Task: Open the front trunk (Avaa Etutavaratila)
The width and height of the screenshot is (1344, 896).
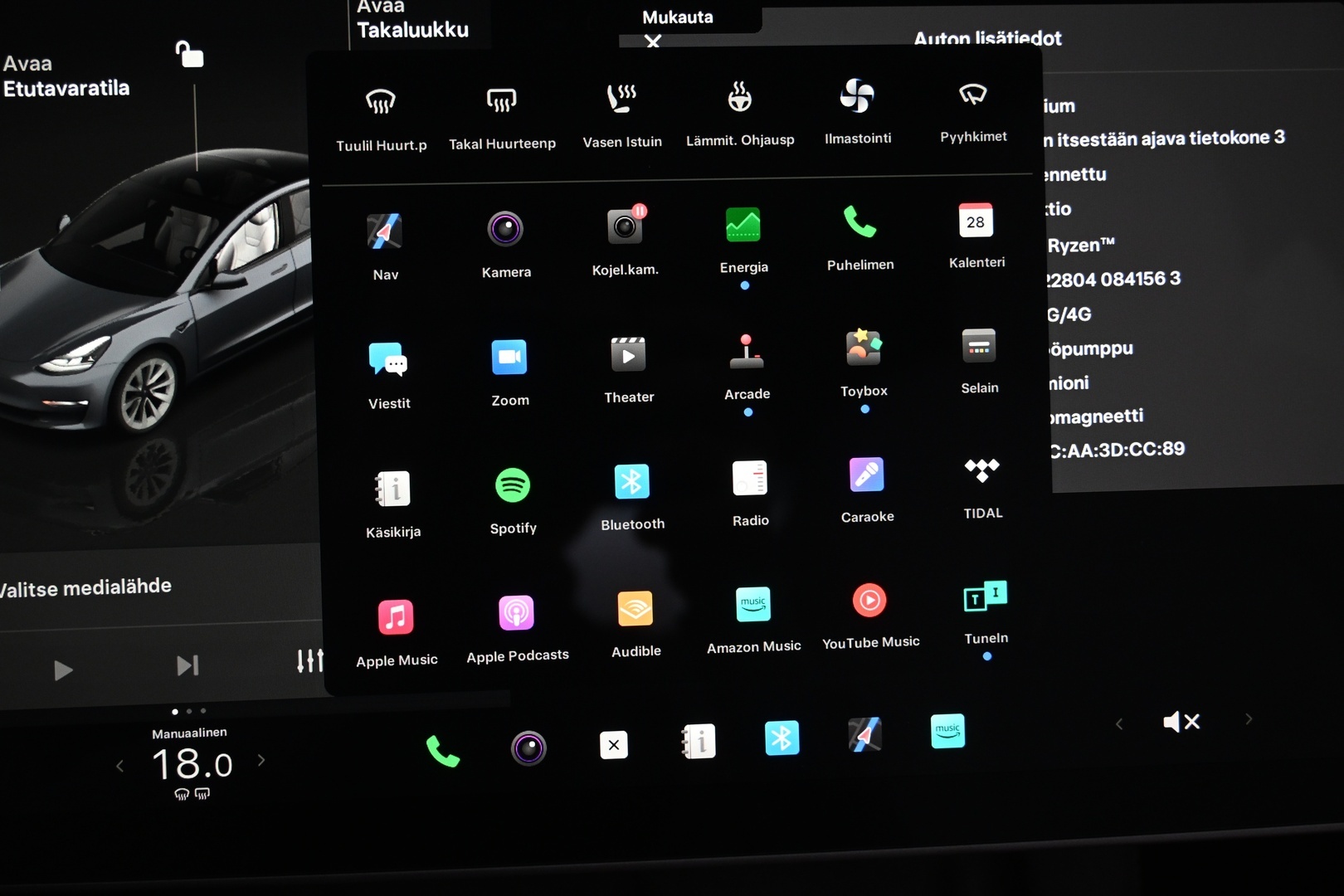Action: [66, 76]
